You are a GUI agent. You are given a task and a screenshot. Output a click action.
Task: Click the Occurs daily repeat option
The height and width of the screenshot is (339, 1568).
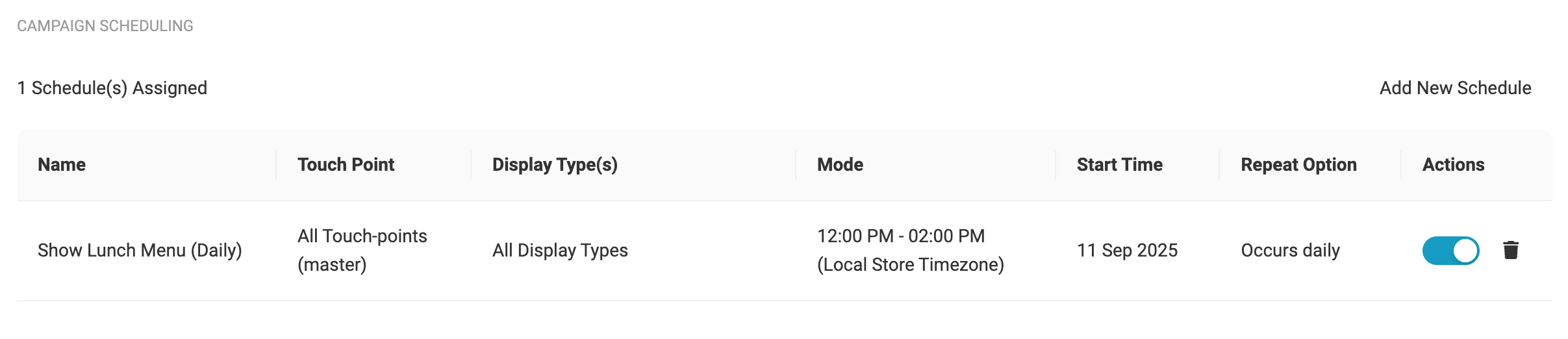point(1290,251)
